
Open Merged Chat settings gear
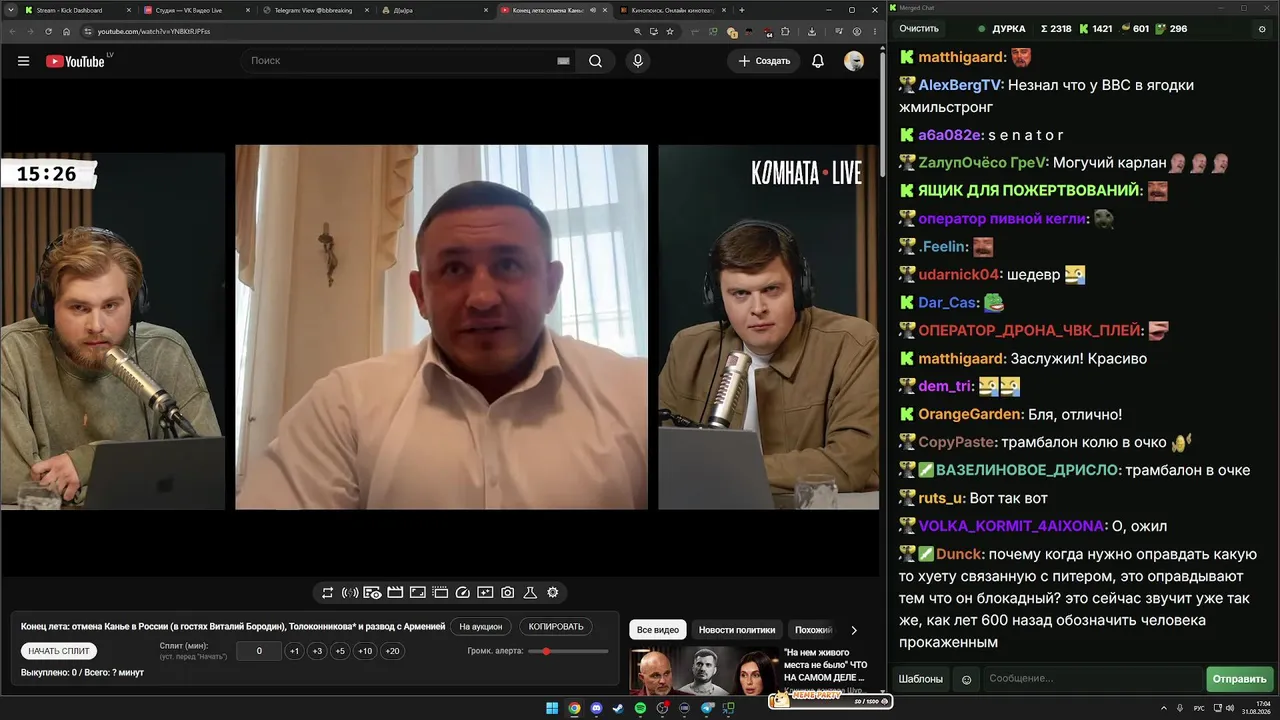1262,29
